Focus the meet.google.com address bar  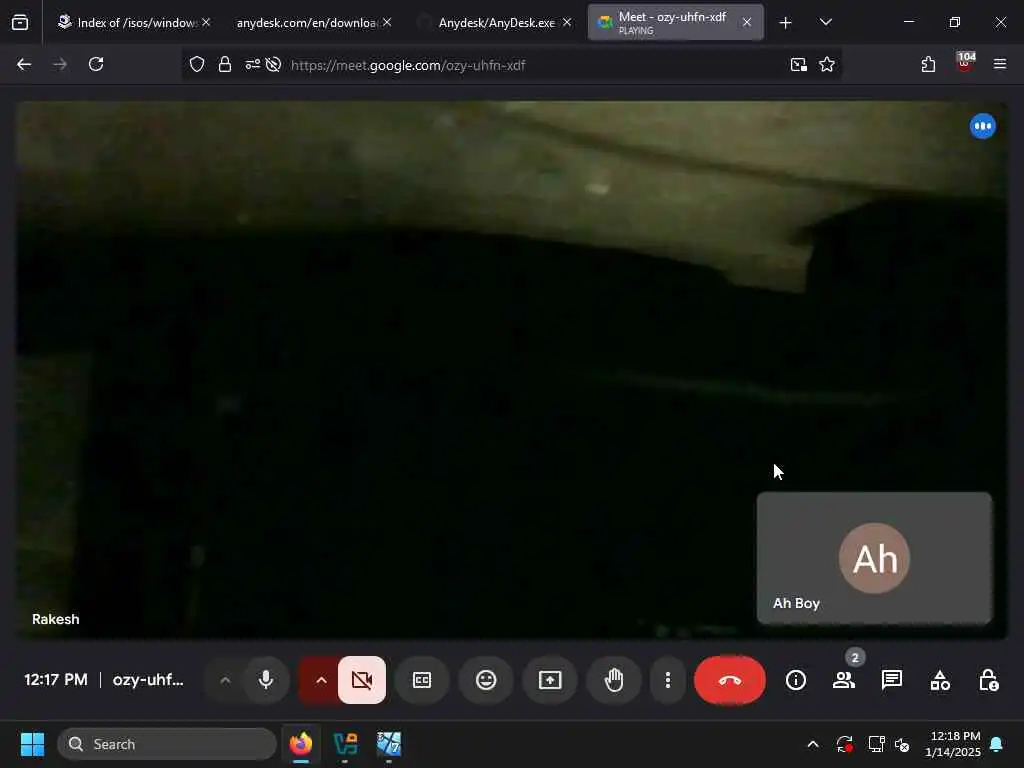[x=511, y=65]
